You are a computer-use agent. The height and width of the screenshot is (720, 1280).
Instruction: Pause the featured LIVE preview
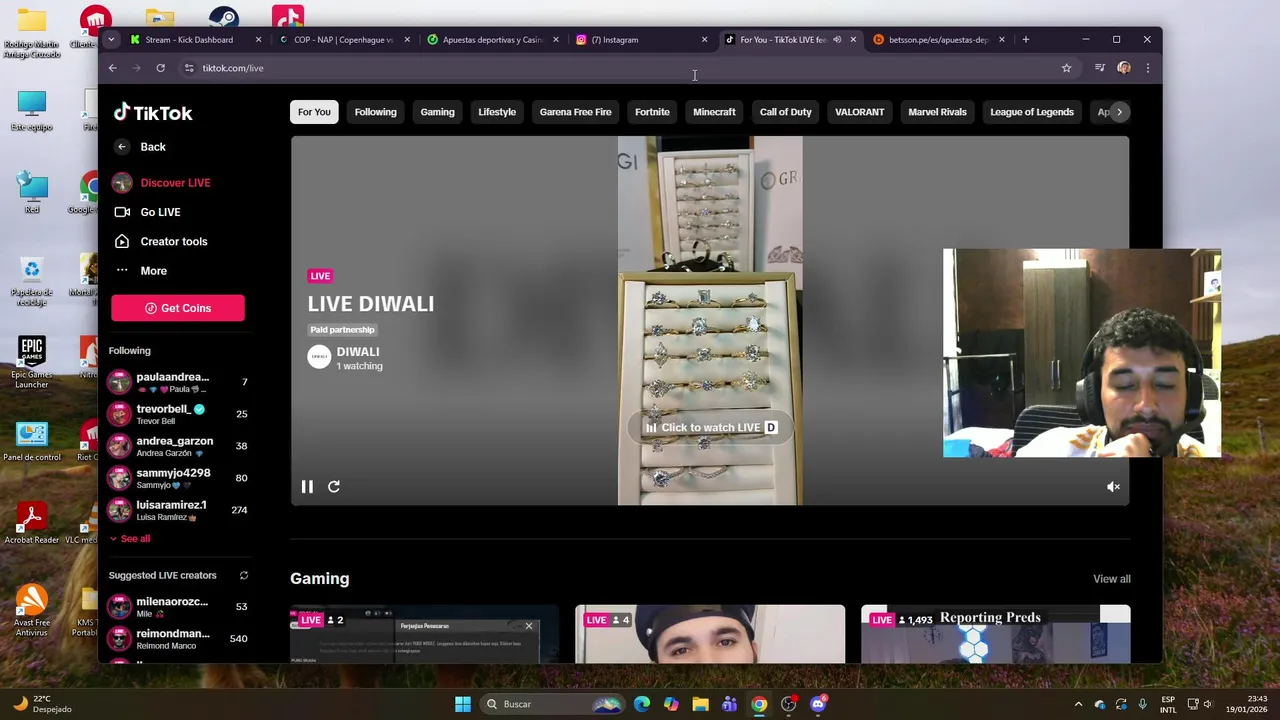(307, 487)
